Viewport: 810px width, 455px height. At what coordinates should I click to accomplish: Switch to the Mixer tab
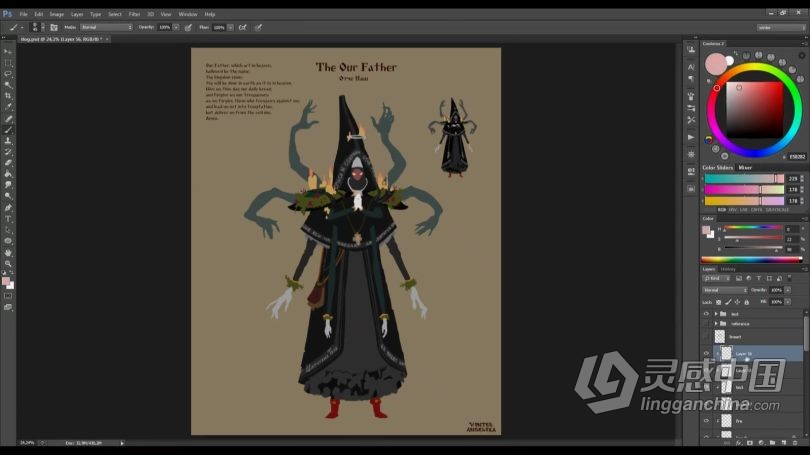(x=745, y=167)
